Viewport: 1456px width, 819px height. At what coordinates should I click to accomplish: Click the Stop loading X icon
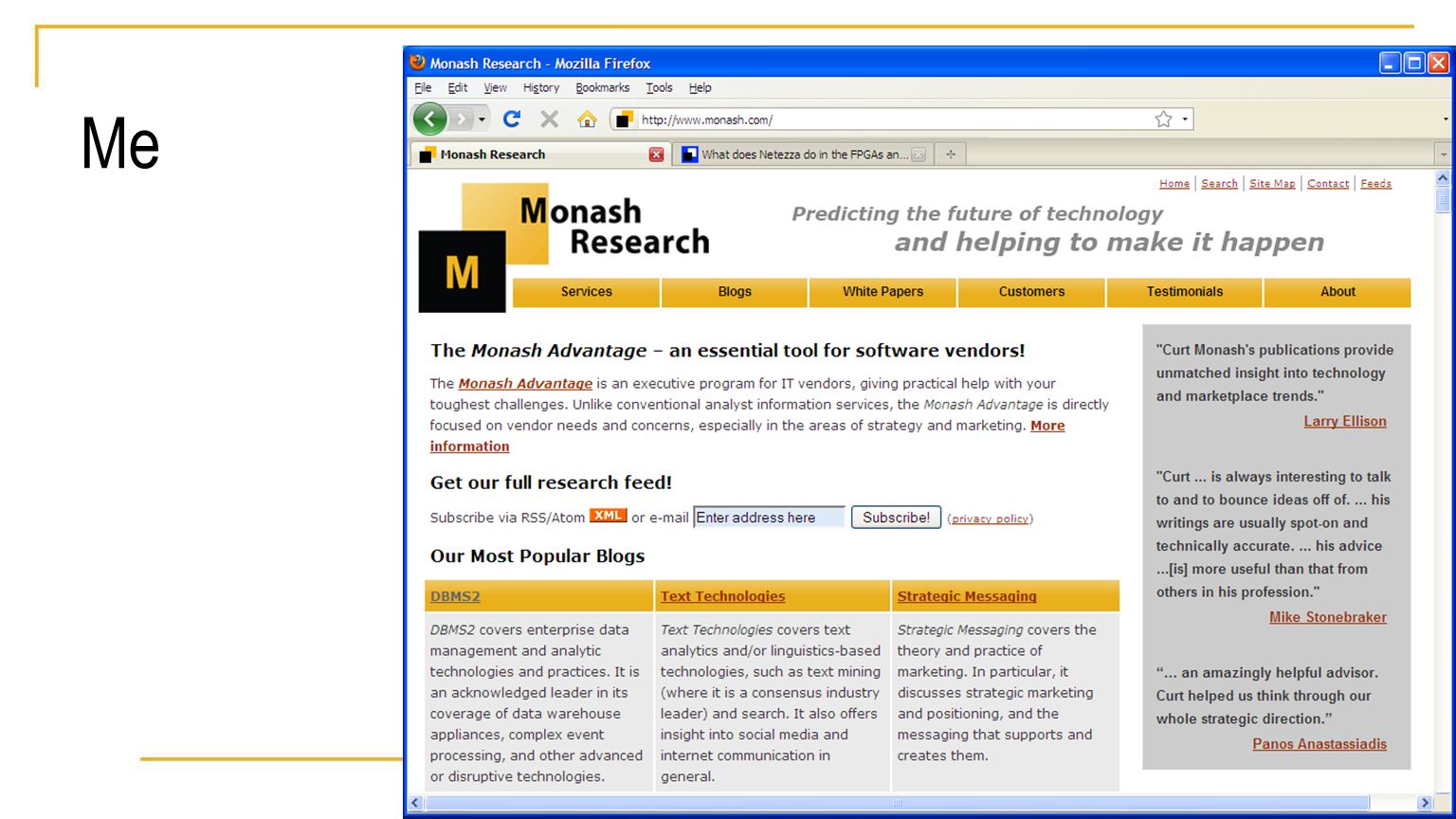[549, 119]
